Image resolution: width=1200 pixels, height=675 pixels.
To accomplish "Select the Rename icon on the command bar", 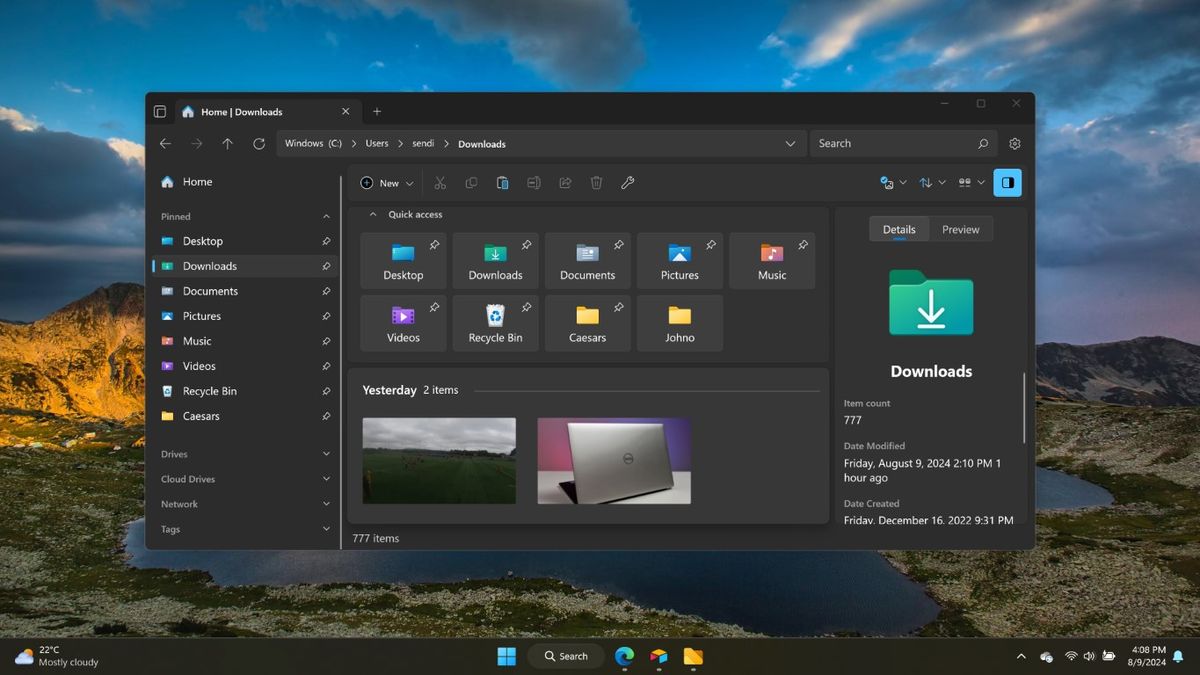I will click(533, 182).
